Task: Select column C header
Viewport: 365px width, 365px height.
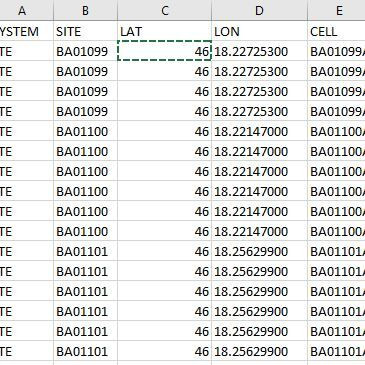Action: tap(164, 10)
